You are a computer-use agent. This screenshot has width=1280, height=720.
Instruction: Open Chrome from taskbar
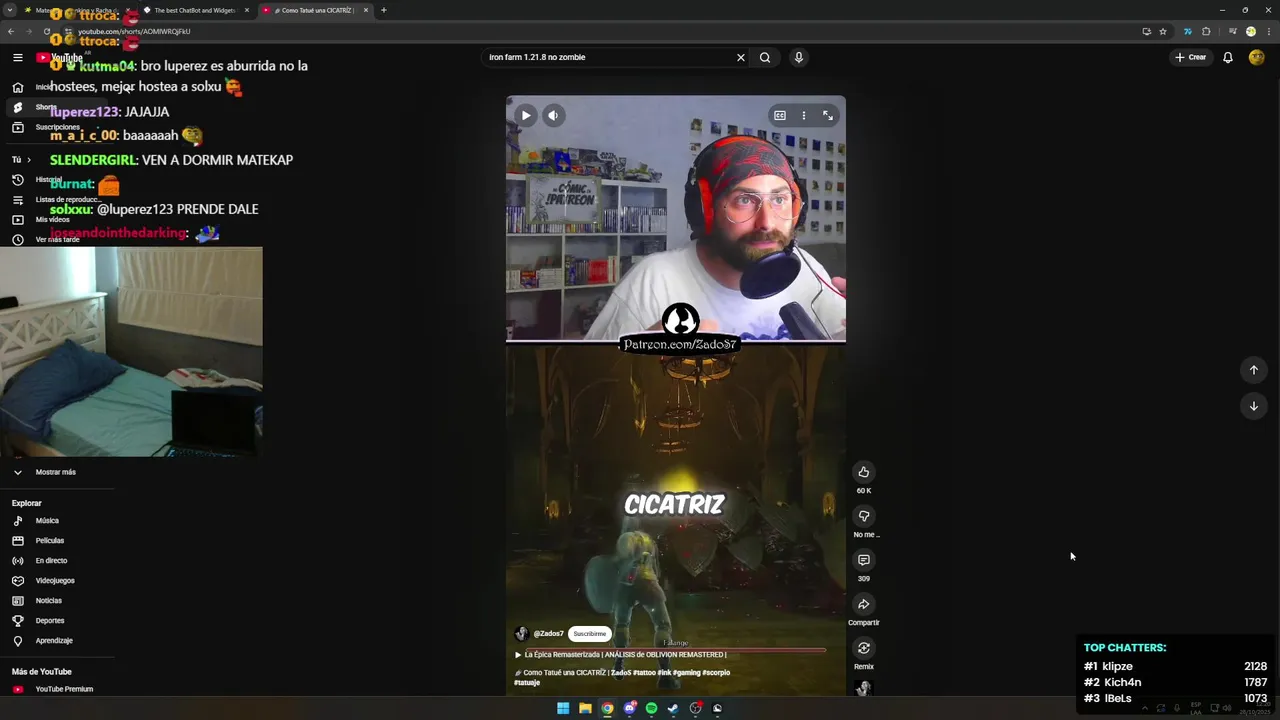(x=607, y=708)
